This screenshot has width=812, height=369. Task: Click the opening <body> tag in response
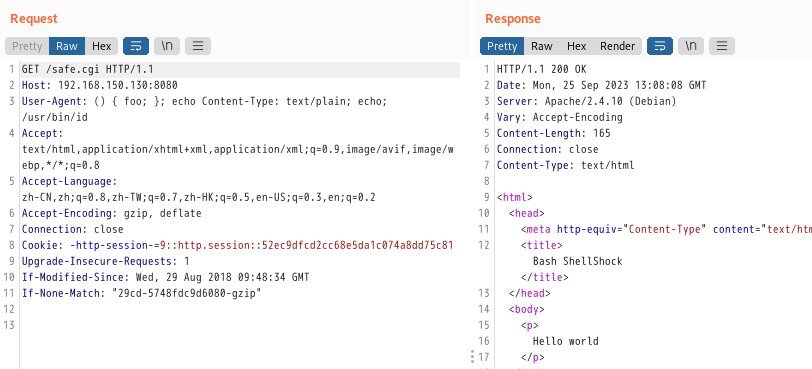pyautogui.click(x=527, y=309)
